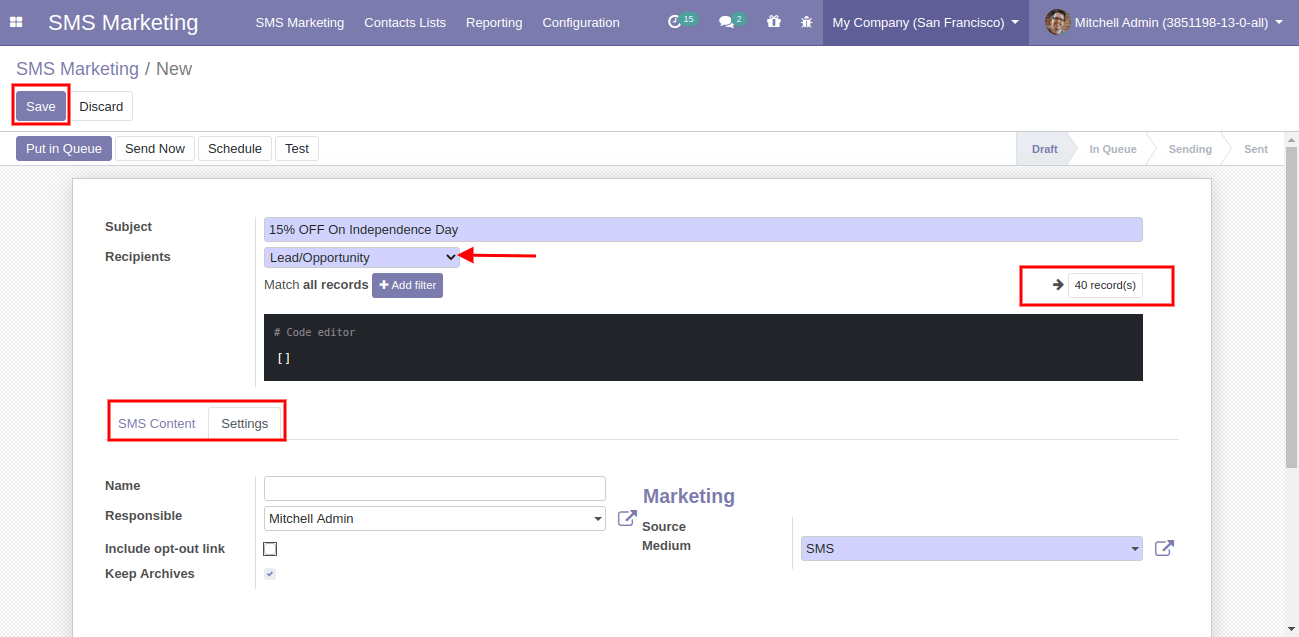Click the Test button
The height and width of the screenshot is (637, 1299).
pos(297,148)
